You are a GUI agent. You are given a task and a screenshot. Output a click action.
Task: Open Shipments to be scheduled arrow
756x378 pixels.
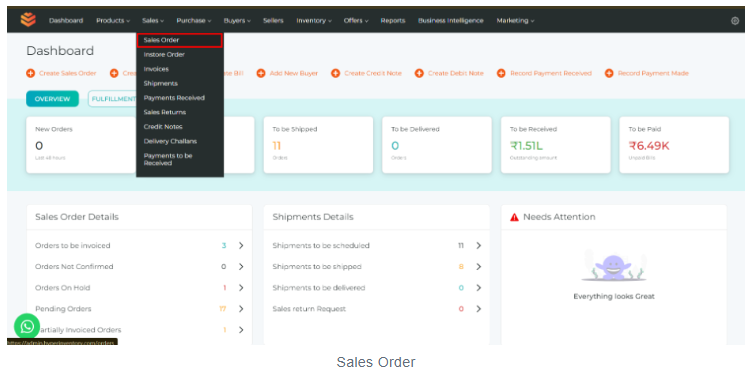[x=478, y=245]
